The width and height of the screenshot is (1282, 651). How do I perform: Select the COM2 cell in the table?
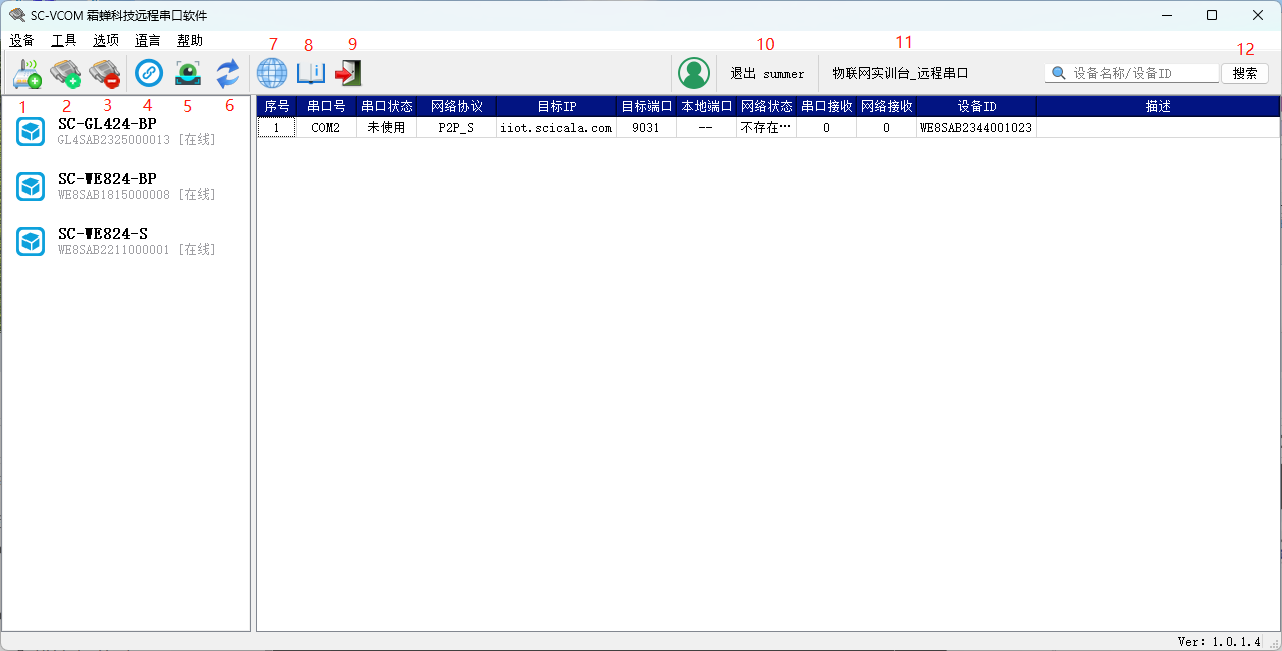pyautogui.click(x=326, y=128)
